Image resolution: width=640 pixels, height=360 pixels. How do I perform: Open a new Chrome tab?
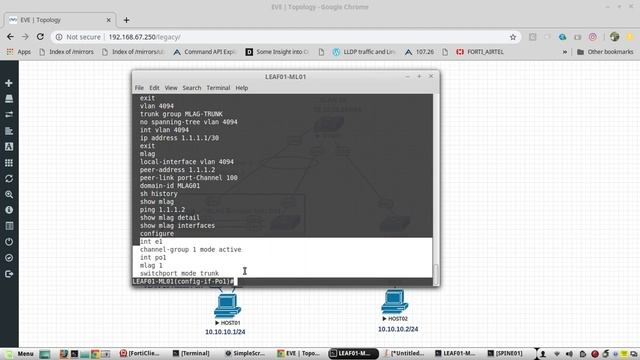127,20
